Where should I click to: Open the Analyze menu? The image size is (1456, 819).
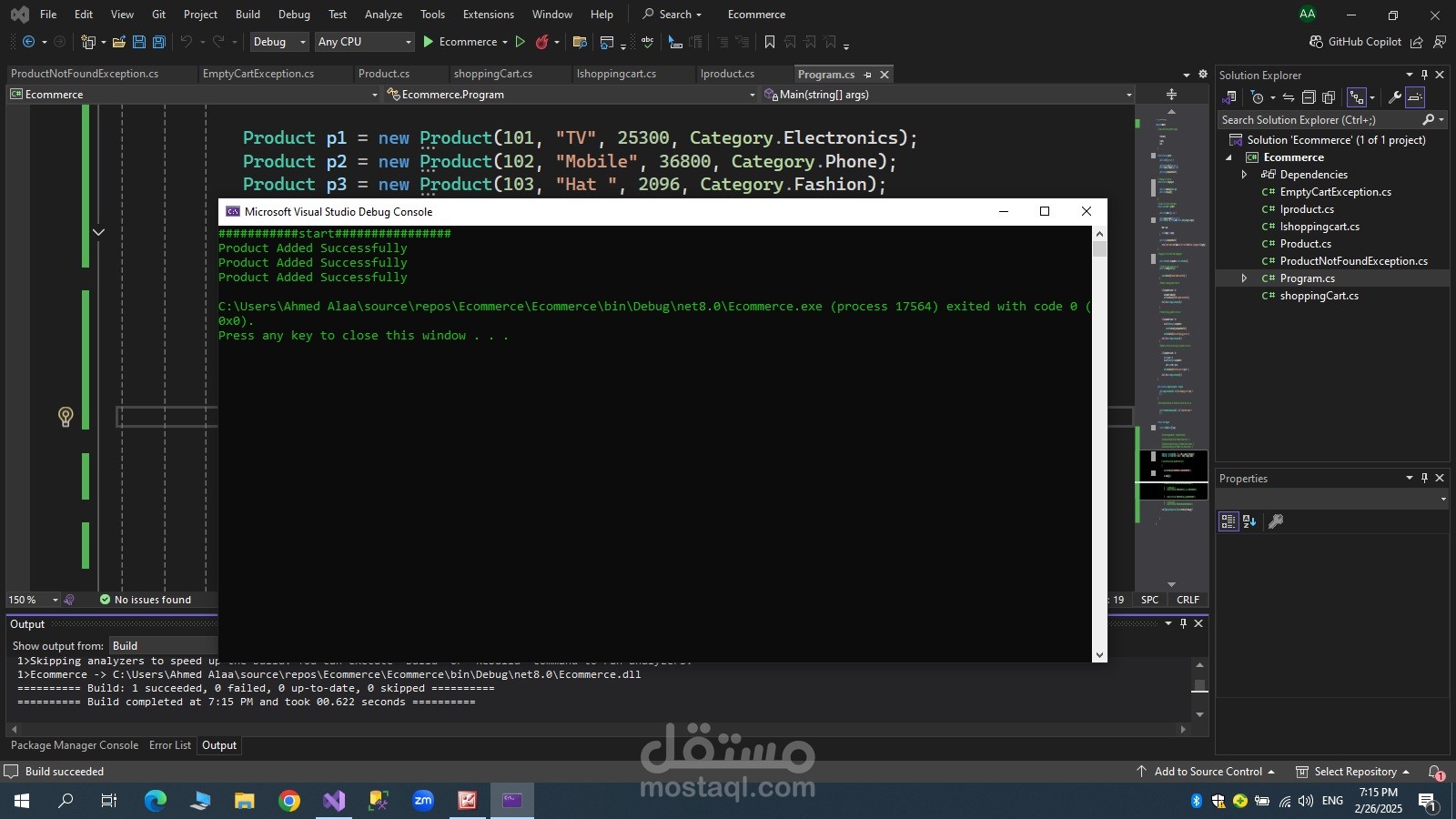[x=383, y=15]
